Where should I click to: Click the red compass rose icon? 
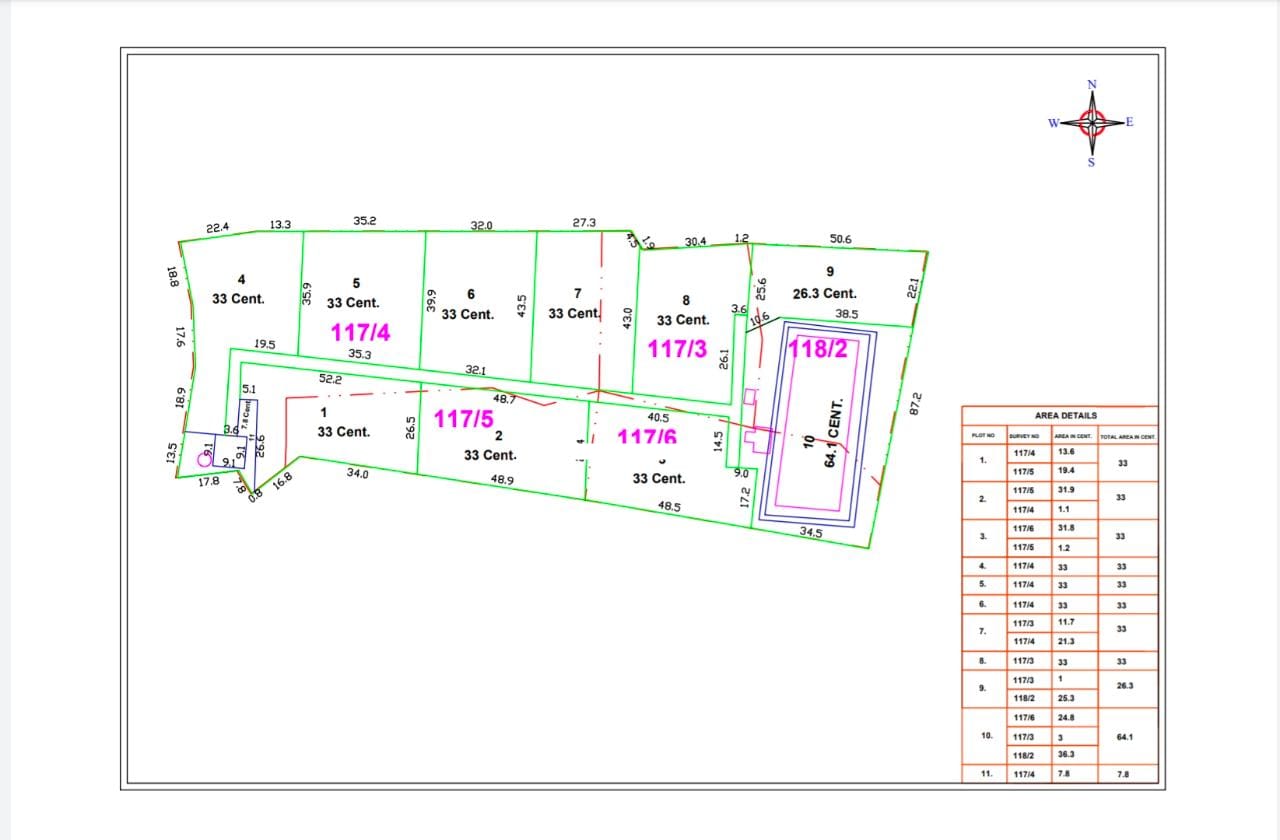[1091, 123]
